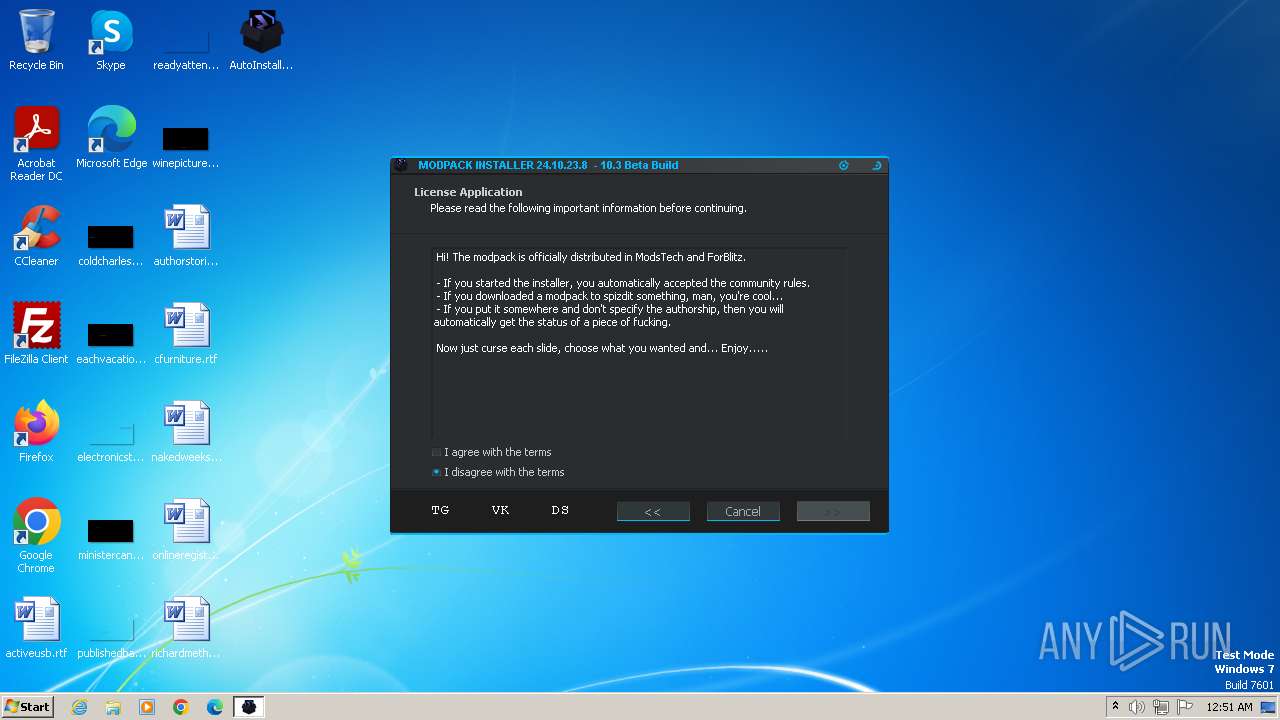The image size is (1280, 720).
Task: Open the AutoInstall desktop icon
Action: point(261,40)
